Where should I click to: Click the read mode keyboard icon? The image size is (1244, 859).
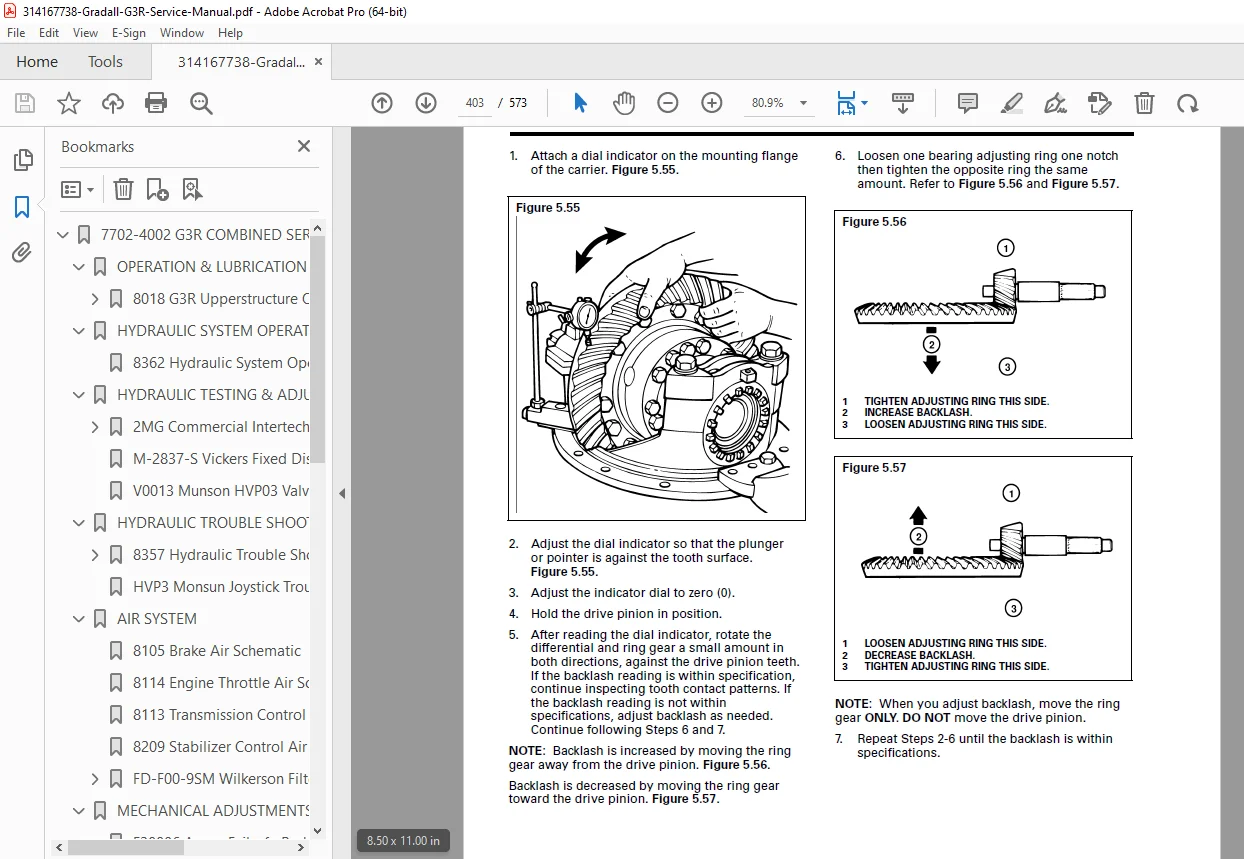[x=903, y=103]
